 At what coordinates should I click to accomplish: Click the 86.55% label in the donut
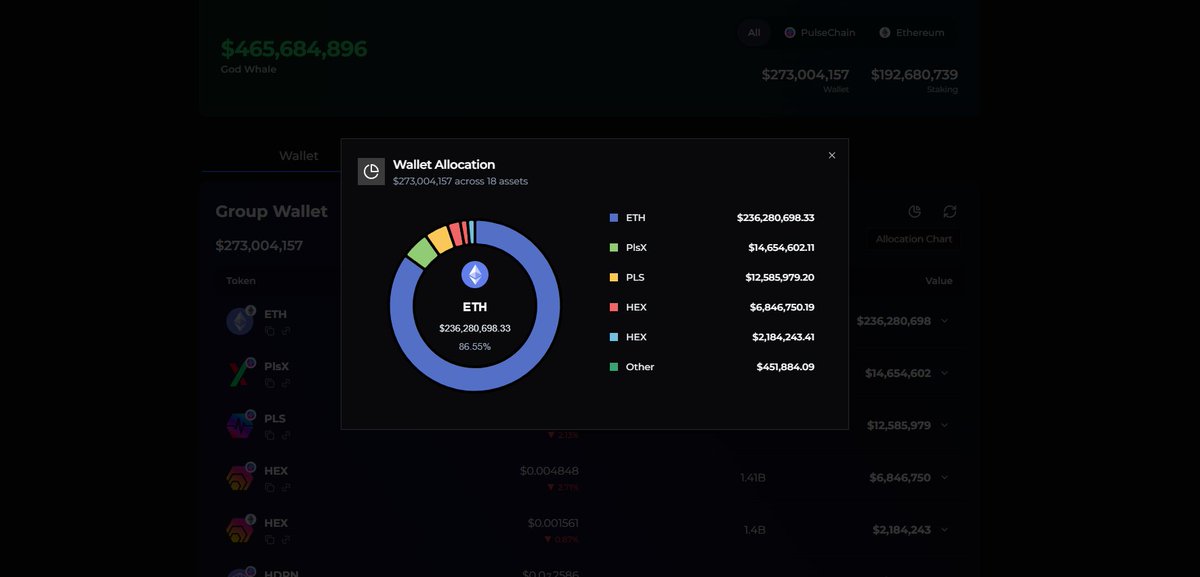click(x=475, y=346)
